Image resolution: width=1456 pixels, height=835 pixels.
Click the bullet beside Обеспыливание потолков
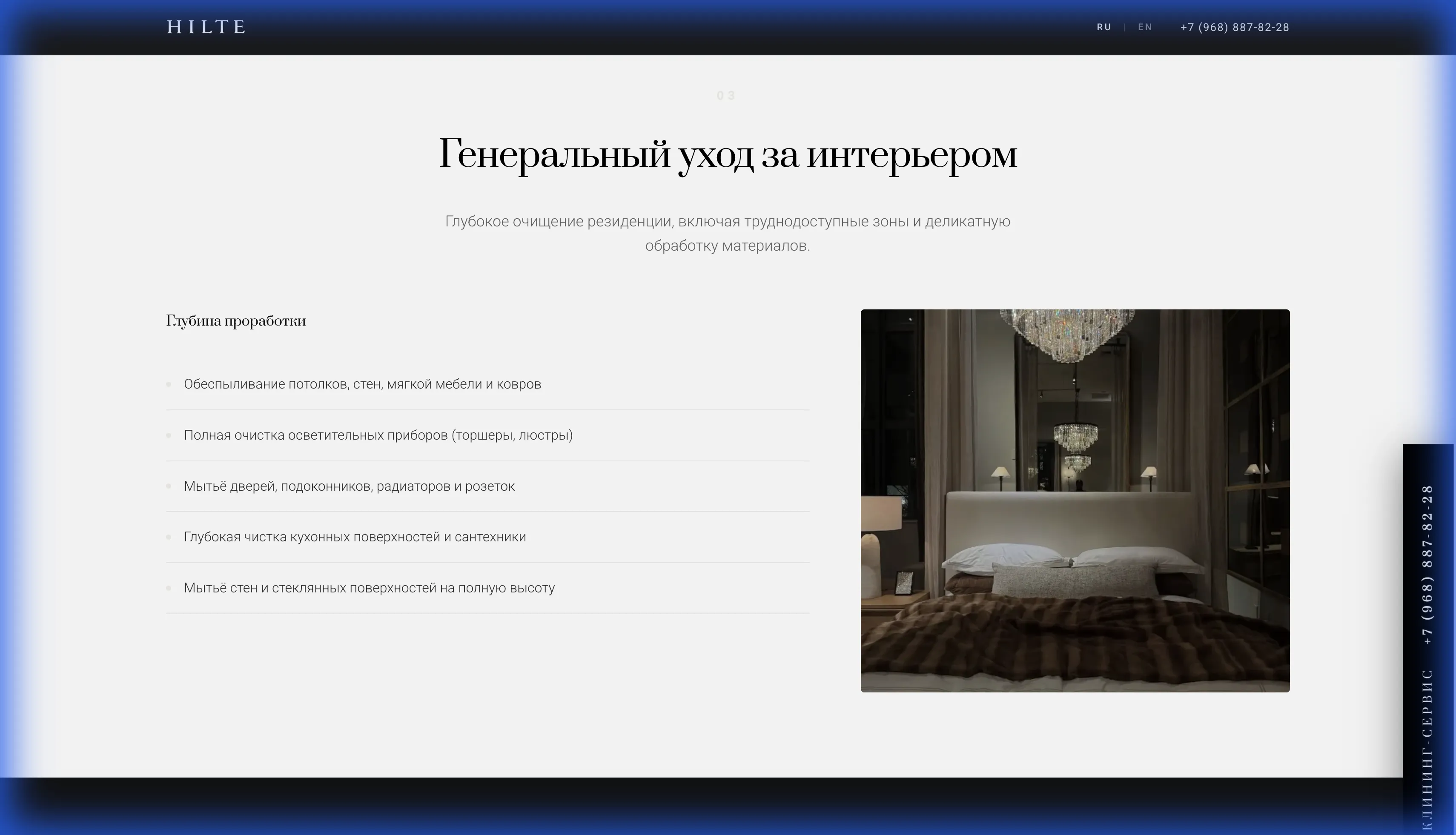click(x=169, y=384)
